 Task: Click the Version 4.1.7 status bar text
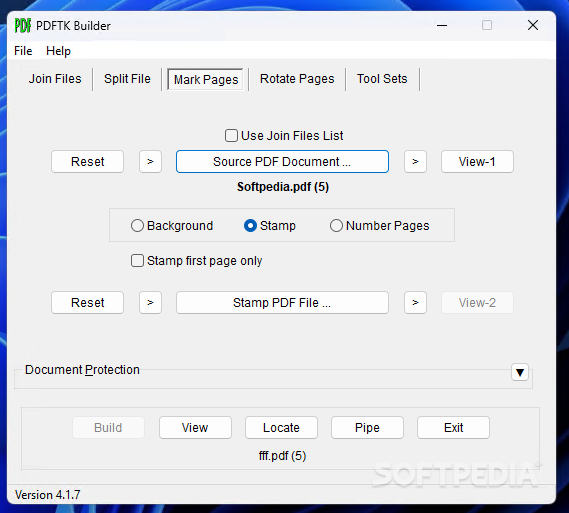[48, 495]
